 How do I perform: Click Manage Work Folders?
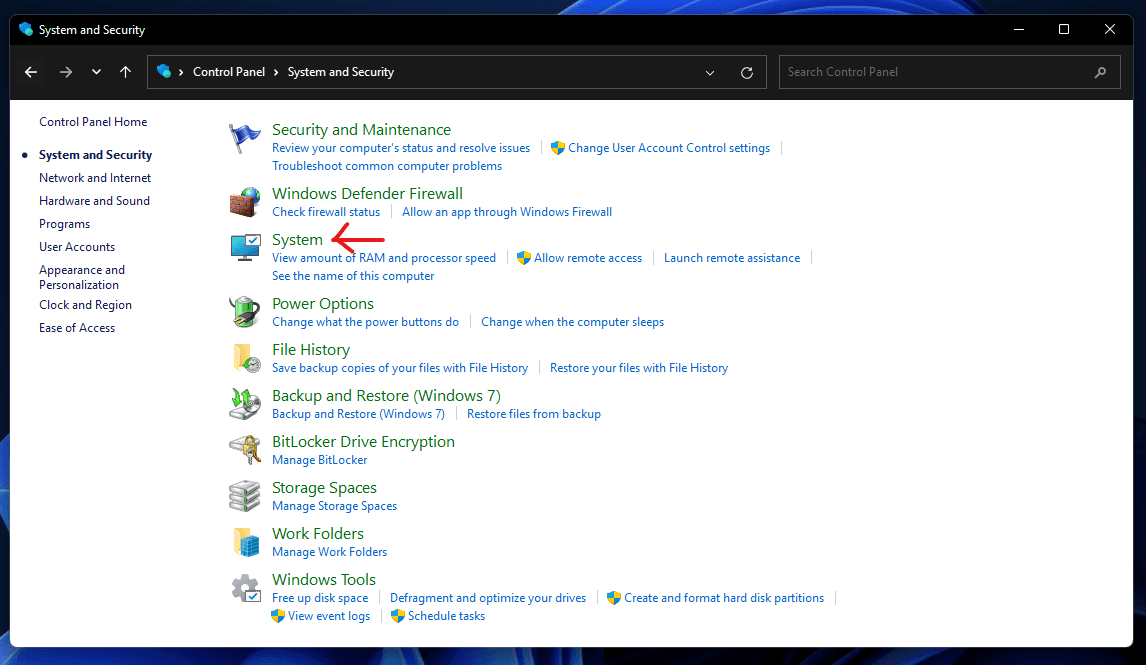330,552
